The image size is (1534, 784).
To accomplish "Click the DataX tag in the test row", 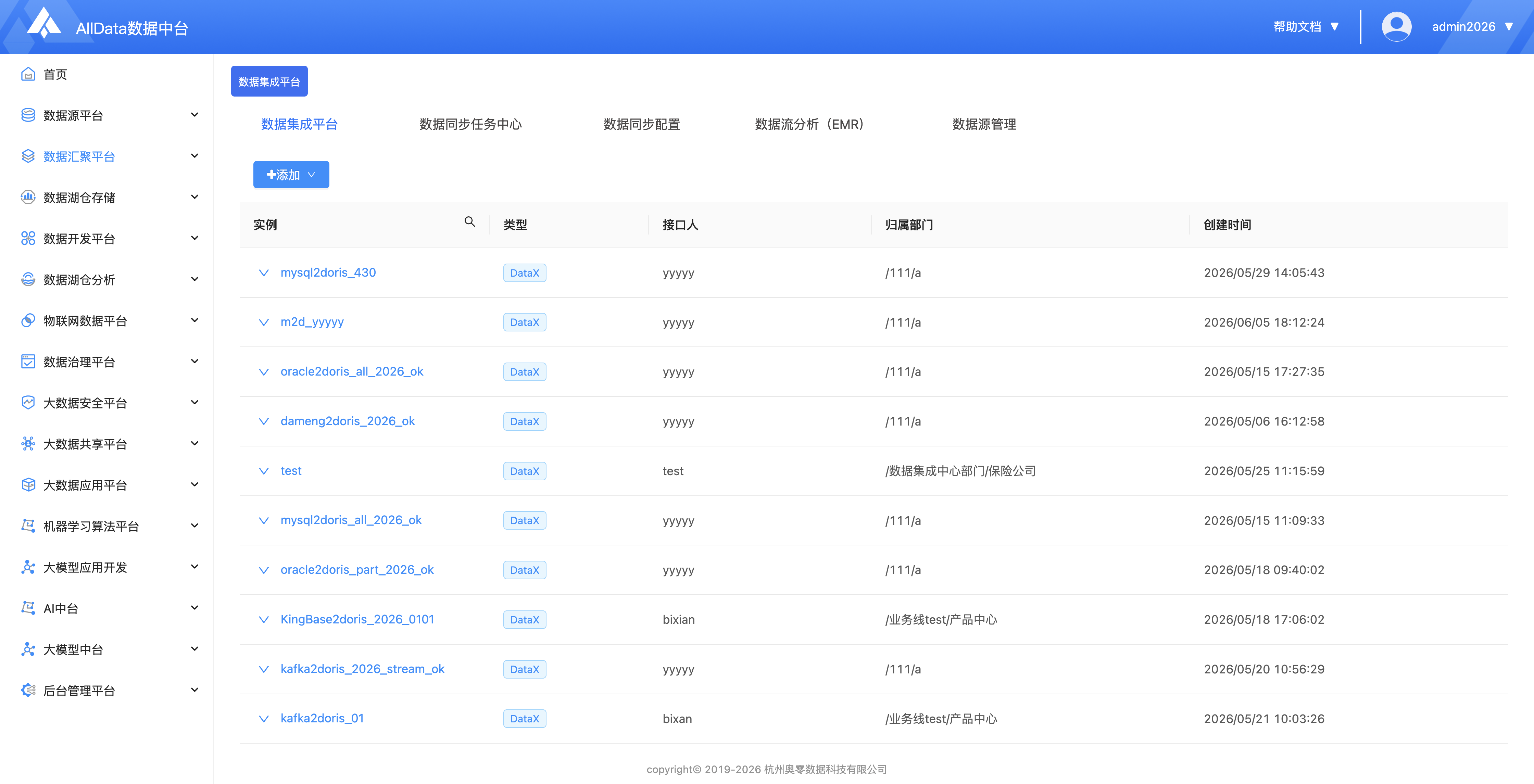I will click(525, 471).
